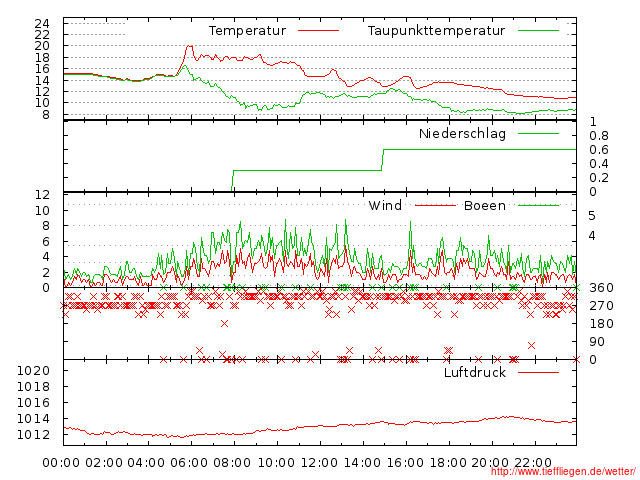Click the 360 wind direction axis value
The width and height of the screenshot is (640, 480).
click(x=601, y=288)
